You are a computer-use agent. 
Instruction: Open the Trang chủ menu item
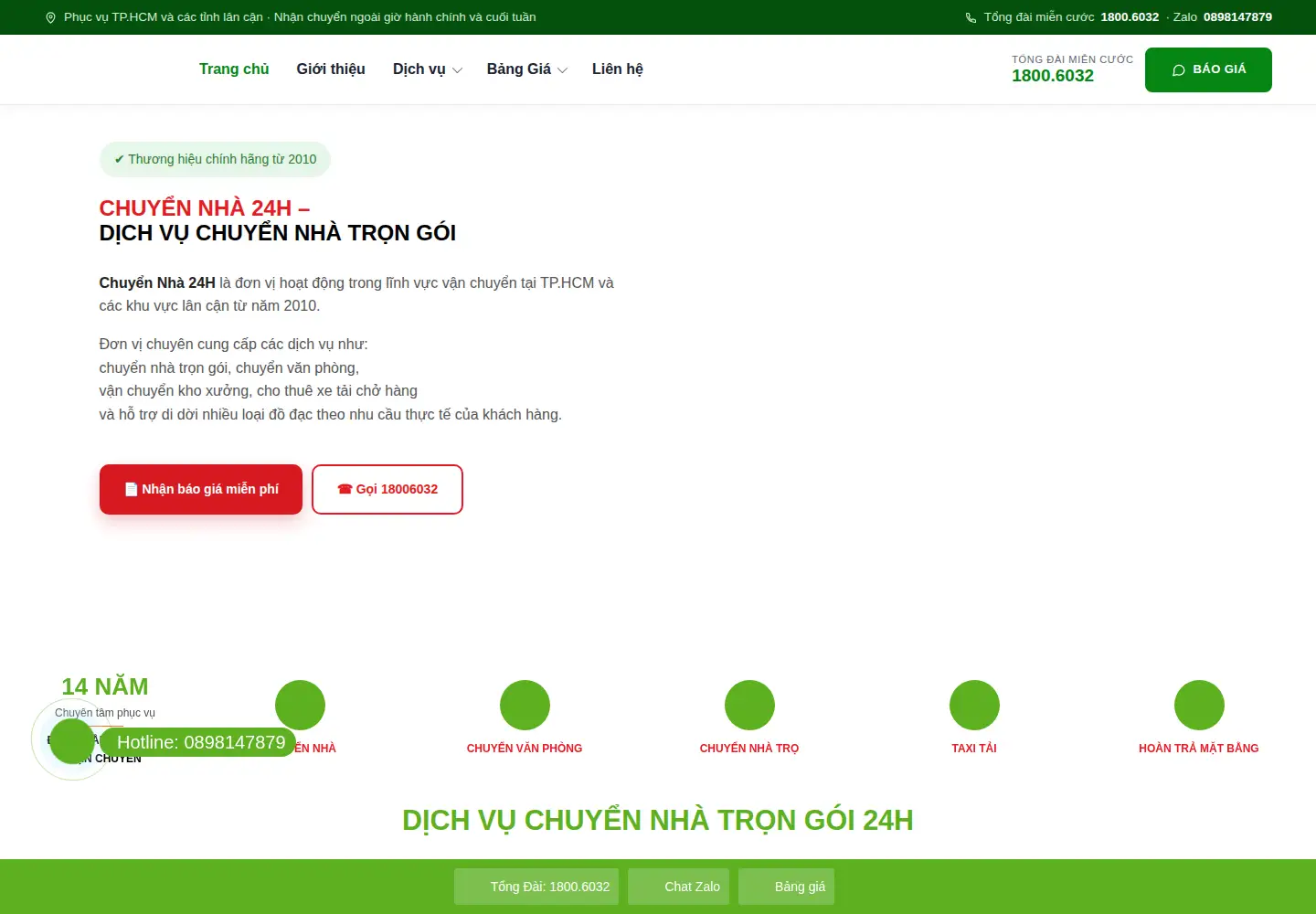click(234, 69)
